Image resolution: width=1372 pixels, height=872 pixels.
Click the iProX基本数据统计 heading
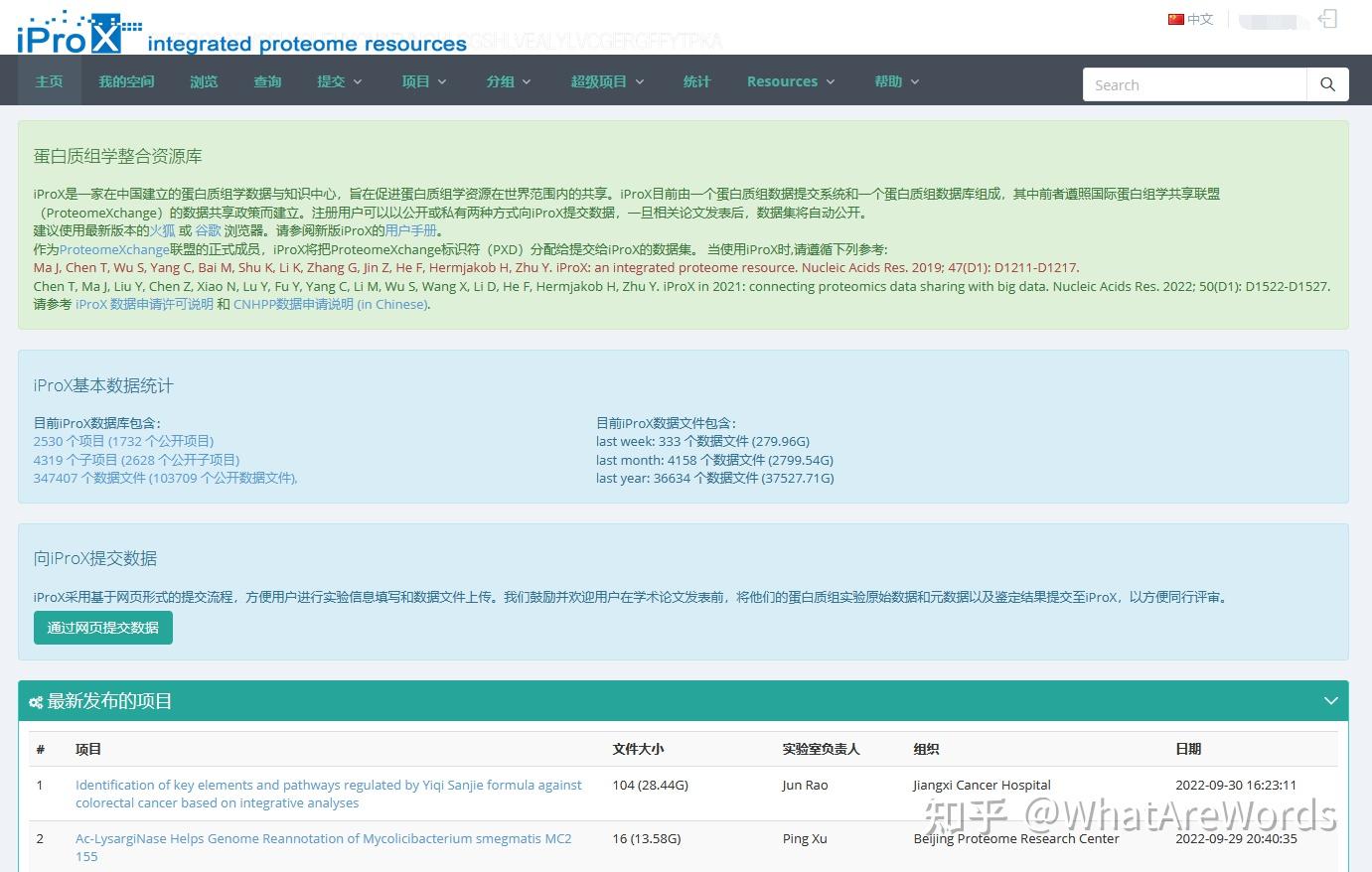tap(103, 385)
